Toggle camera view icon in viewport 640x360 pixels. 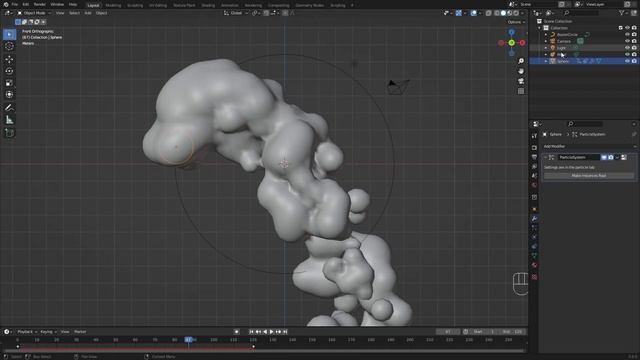(x=521, y=81)
